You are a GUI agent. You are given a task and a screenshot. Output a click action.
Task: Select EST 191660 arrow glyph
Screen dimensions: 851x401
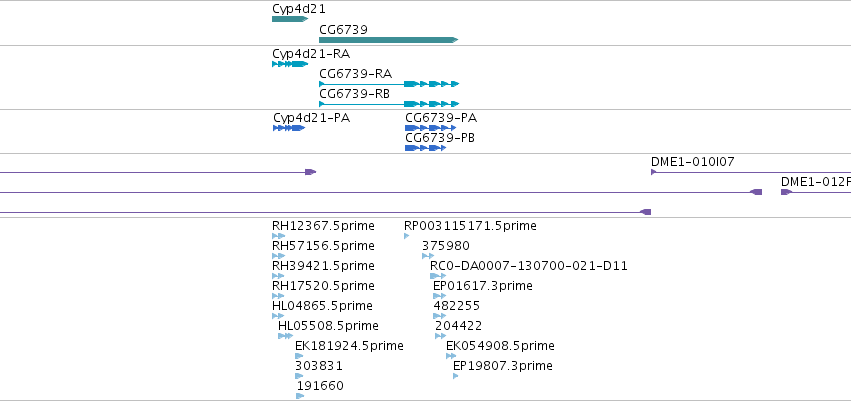click(300, 396)
